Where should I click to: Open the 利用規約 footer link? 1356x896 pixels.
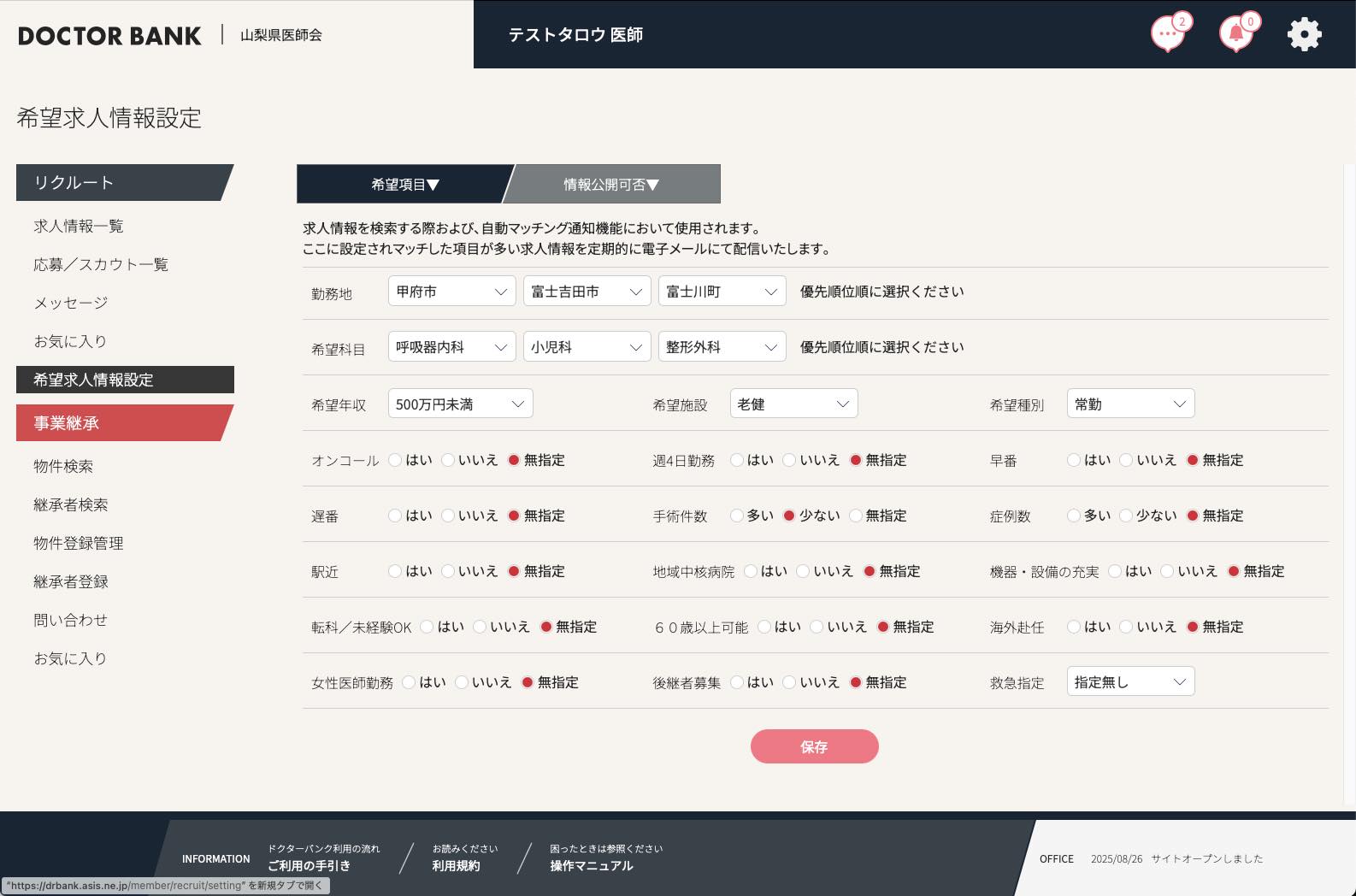(x=456, y=865)
